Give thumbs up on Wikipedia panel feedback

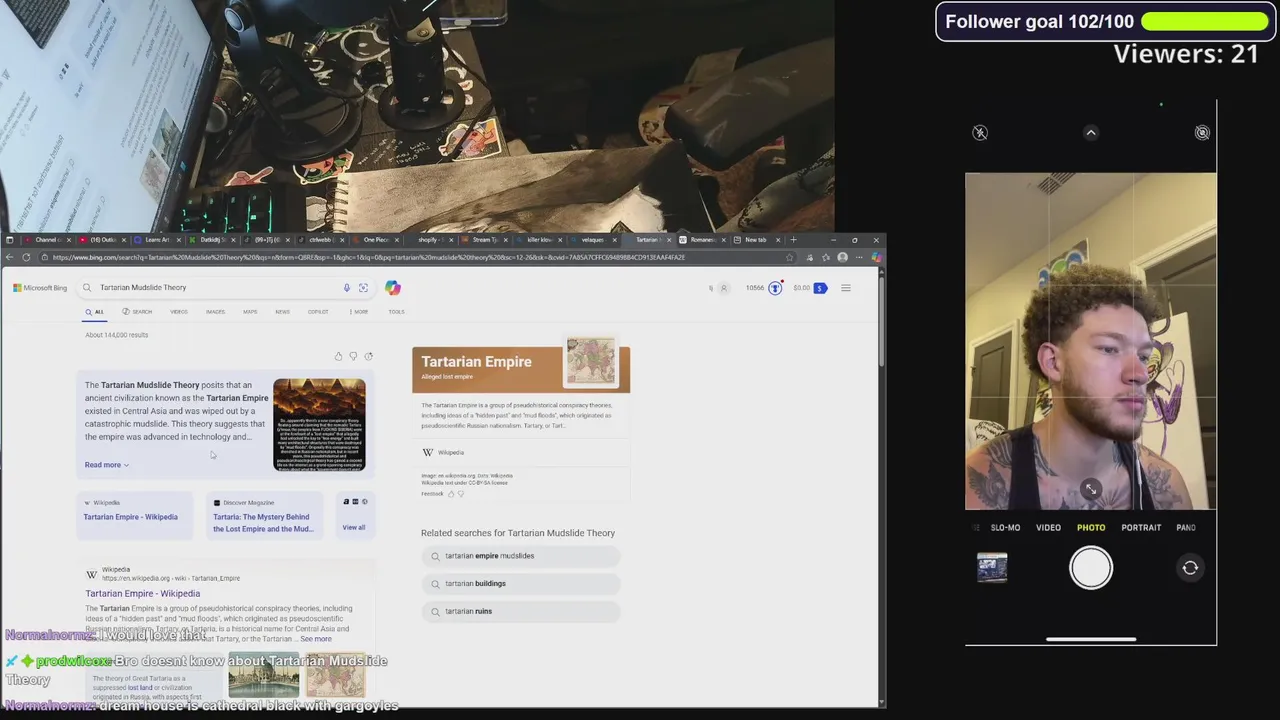(450, 494)
